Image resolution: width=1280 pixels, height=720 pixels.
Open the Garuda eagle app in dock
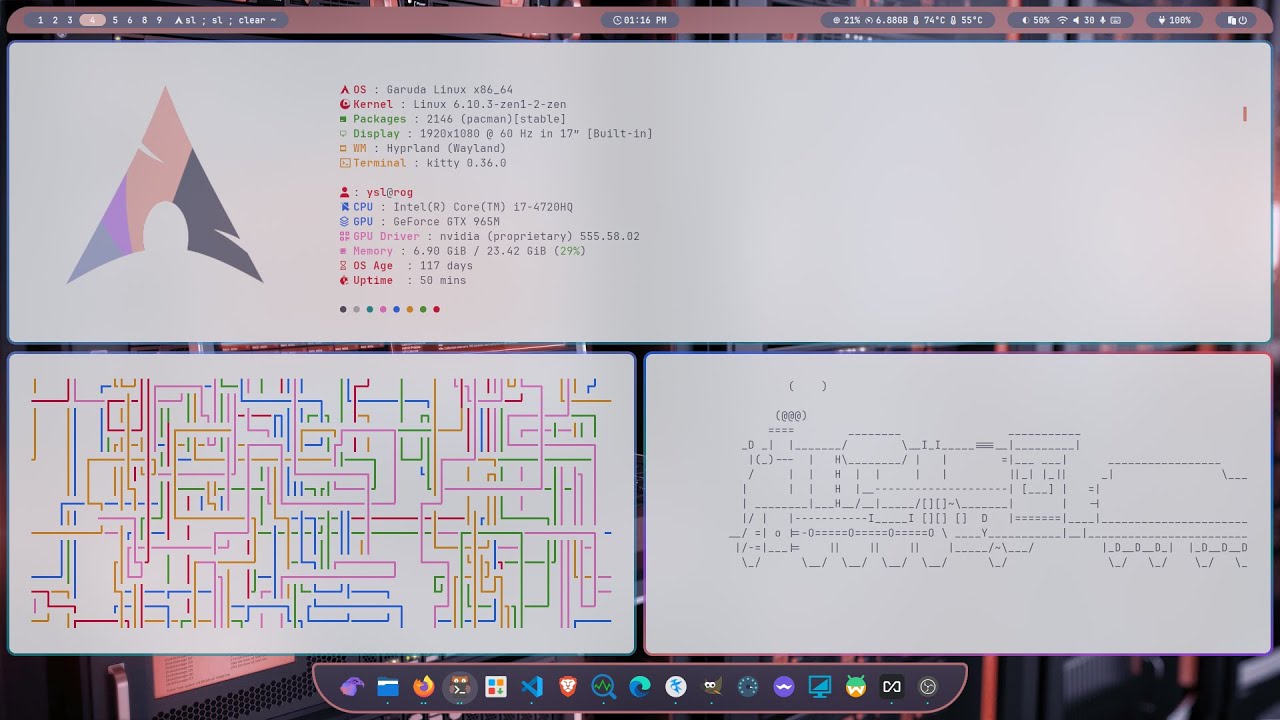tap(352, 687)
